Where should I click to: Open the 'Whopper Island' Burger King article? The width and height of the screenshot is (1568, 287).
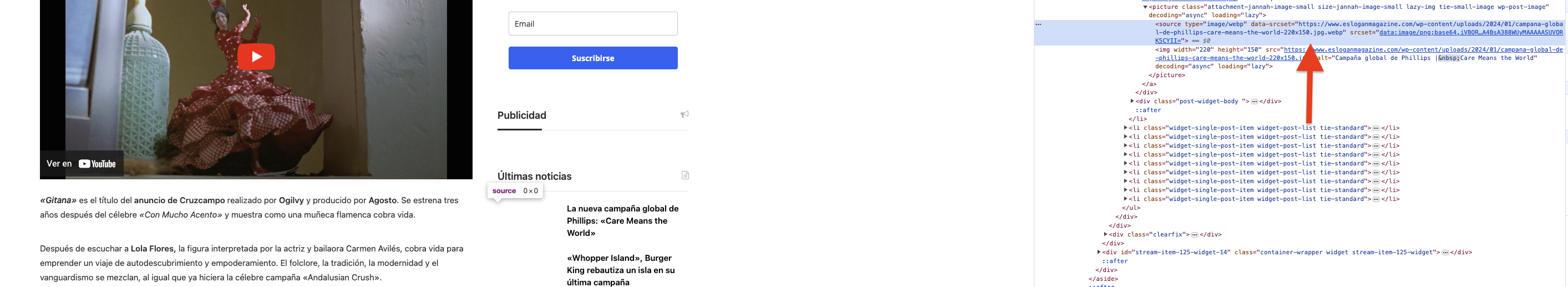pyautogui.click(x=620, y=270)
